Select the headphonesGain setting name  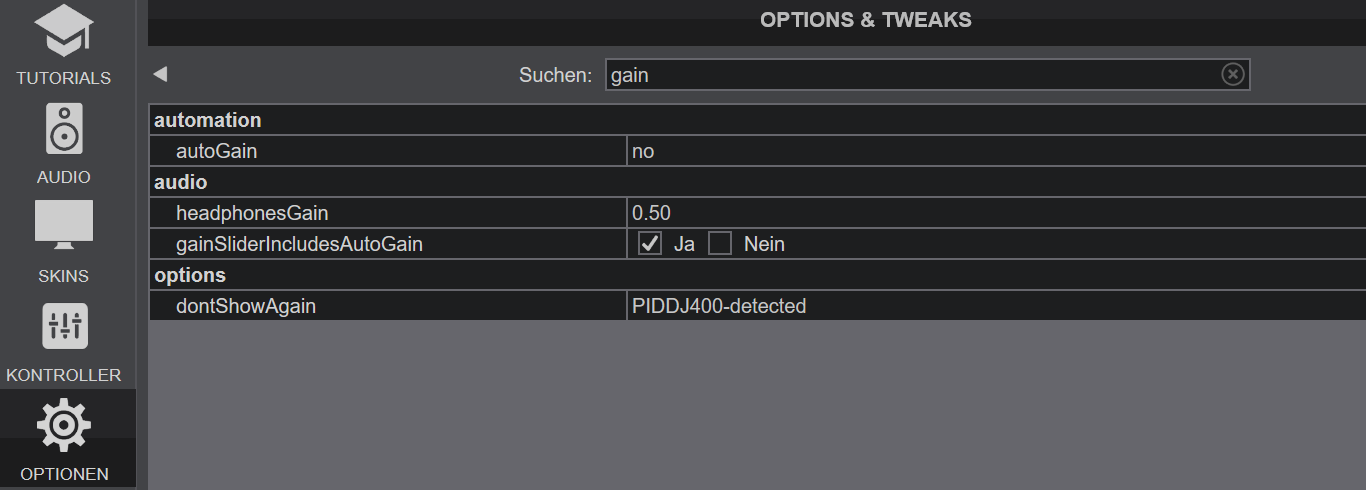coord(252,213)
